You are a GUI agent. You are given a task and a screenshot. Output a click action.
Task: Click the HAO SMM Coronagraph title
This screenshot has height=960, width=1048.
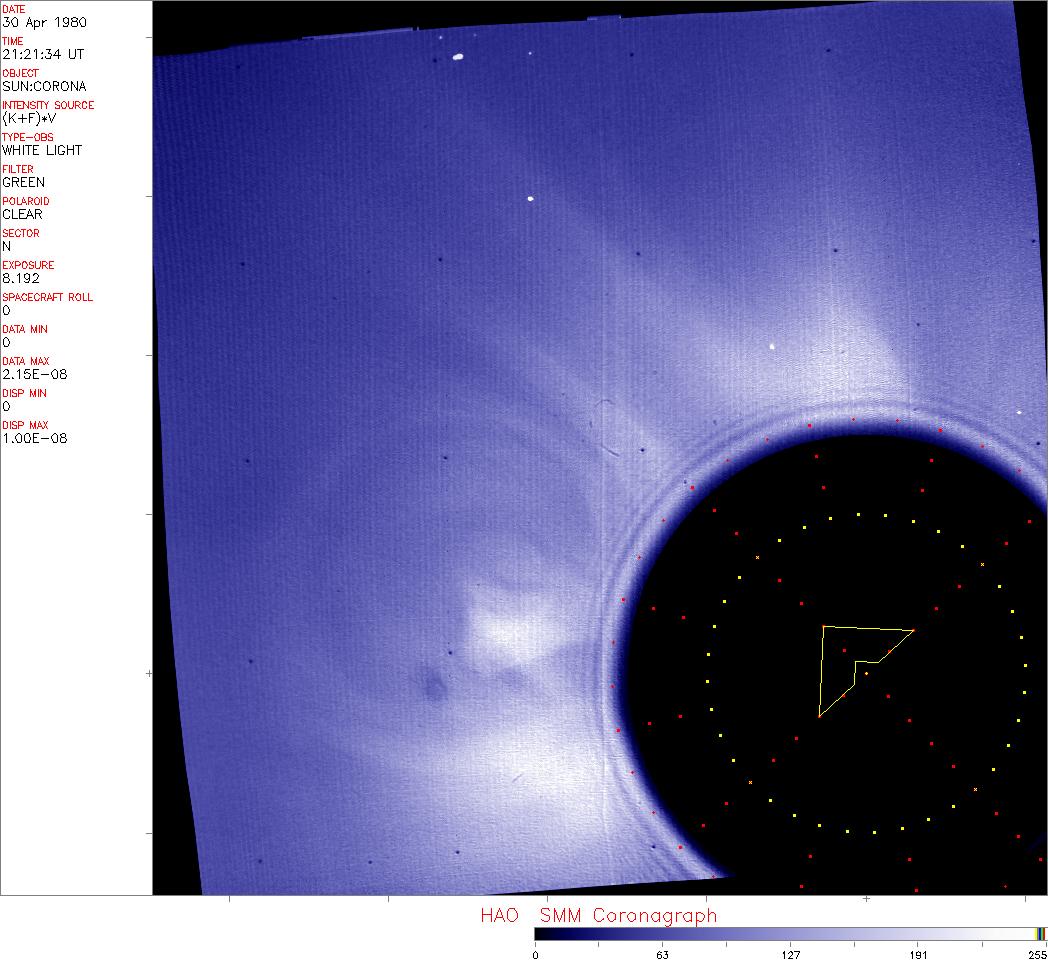[598, 915]
